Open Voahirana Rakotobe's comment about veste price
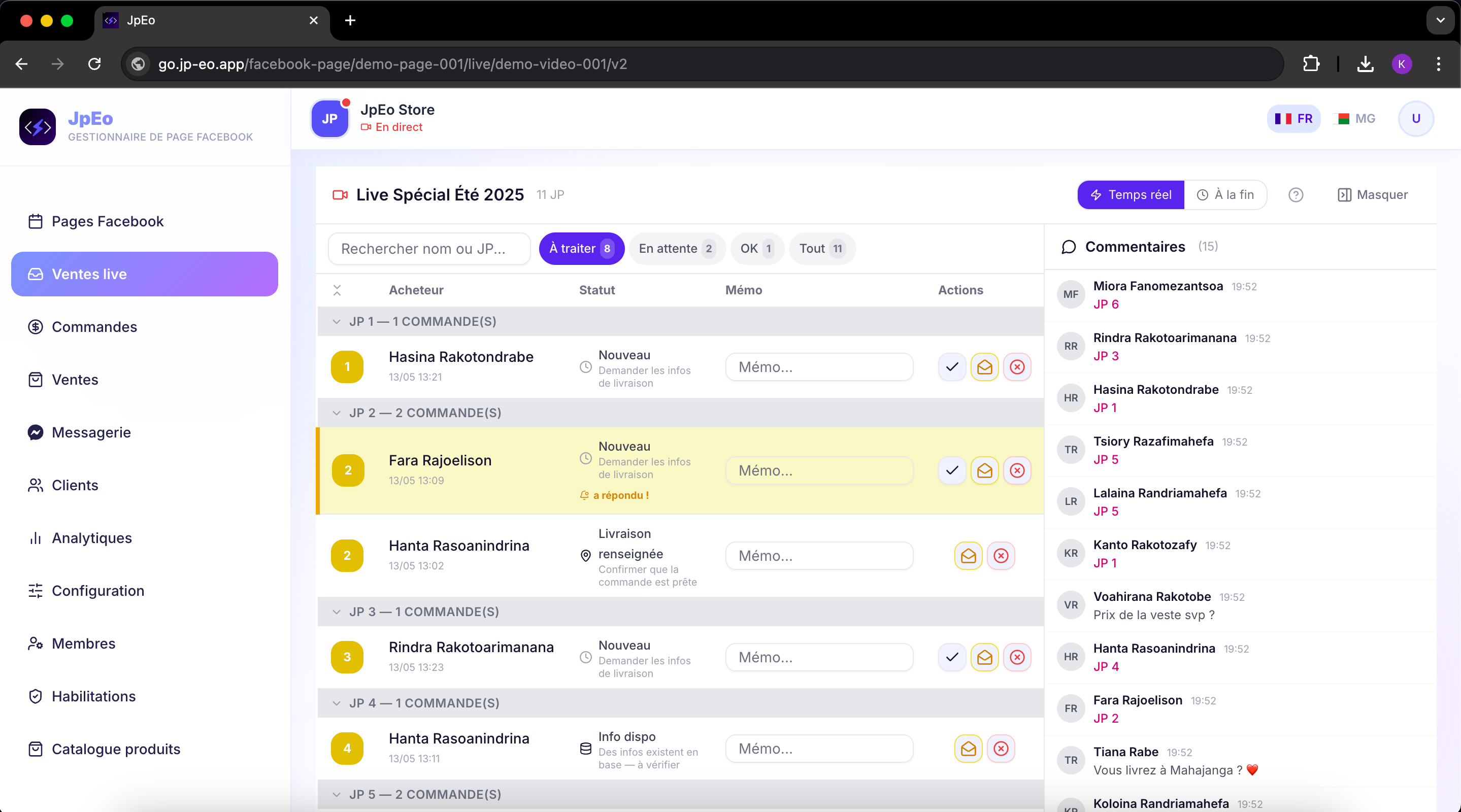1461x812 pixels. click(x=1240, y=605)
